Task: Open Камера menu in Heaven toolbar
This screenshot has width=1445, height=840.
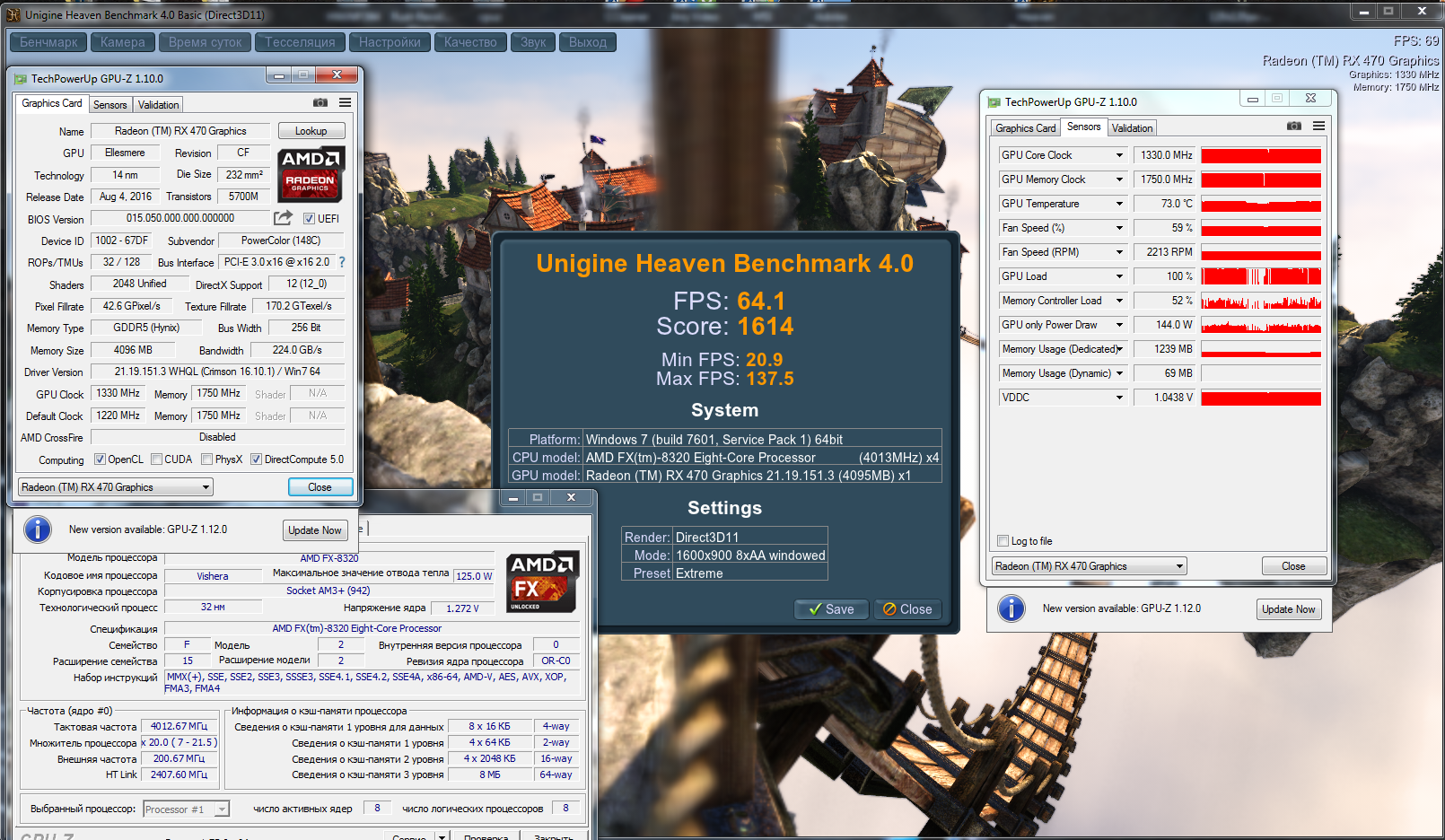Action: [123, 42]
